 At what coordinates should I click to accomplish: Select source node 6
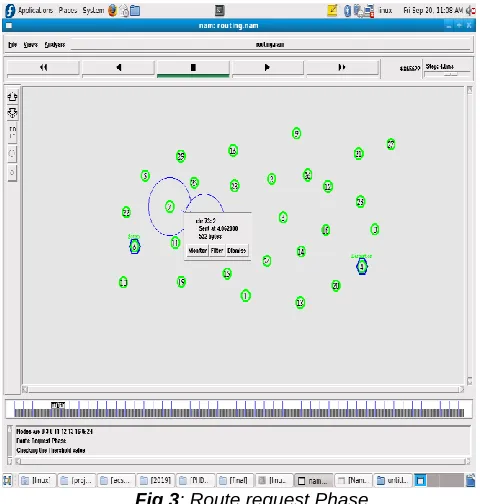click(134, 247)
